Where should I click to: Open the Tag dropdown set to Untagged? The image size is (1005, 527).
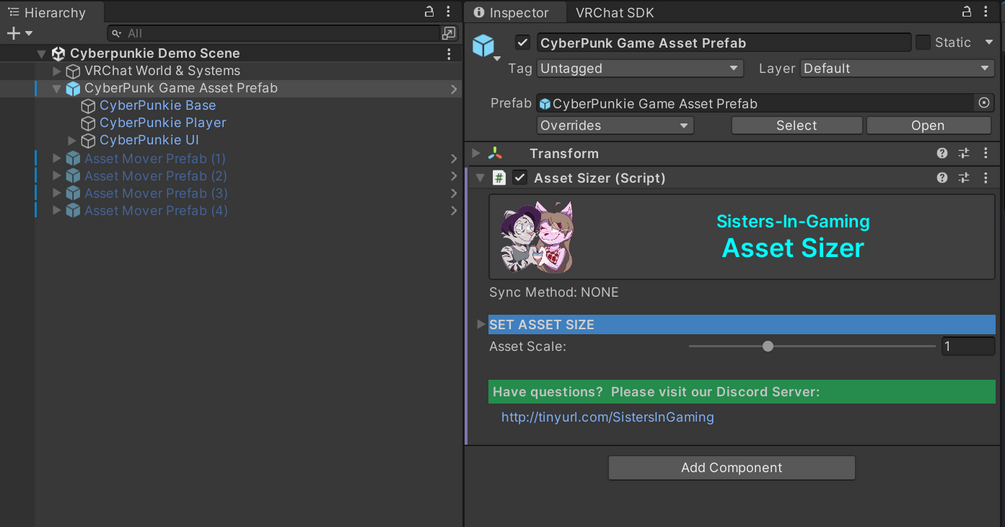pos(639,69)
